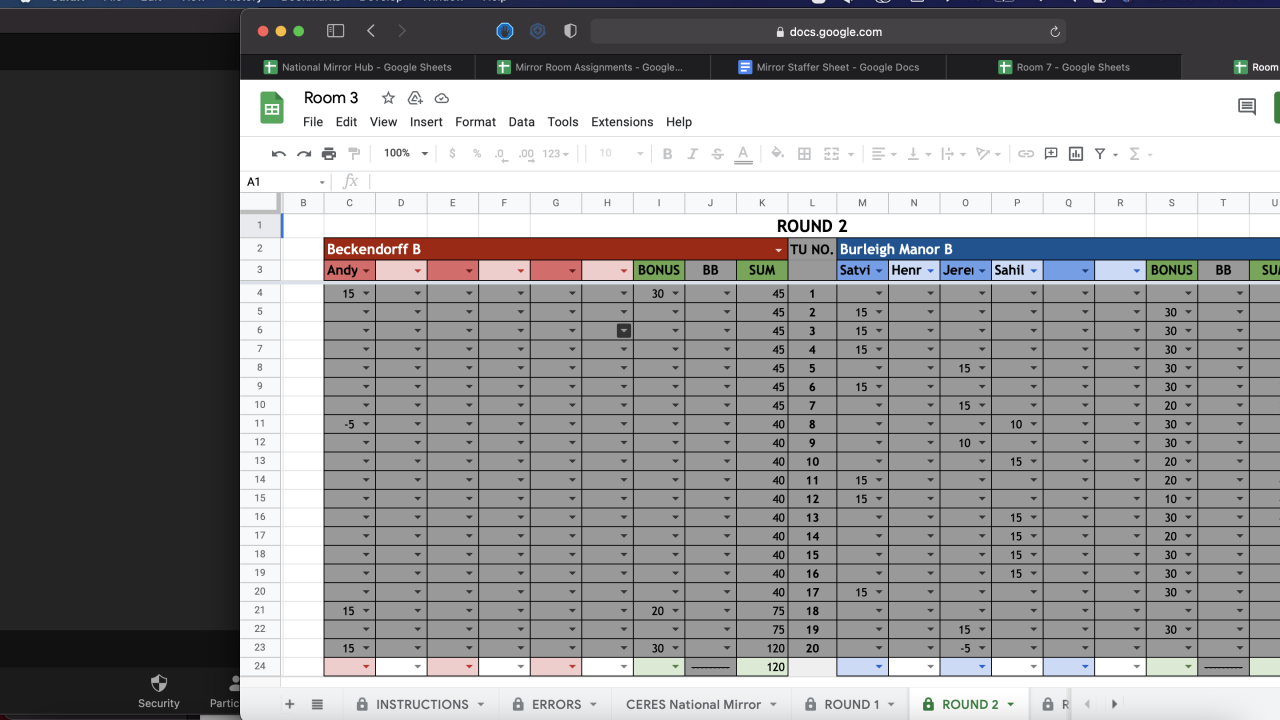Image resolution: width=1280 pixels, height=720 pixels.
Task: Open the INSTRUCTIONS sheet tab
Action: (421, 704)
